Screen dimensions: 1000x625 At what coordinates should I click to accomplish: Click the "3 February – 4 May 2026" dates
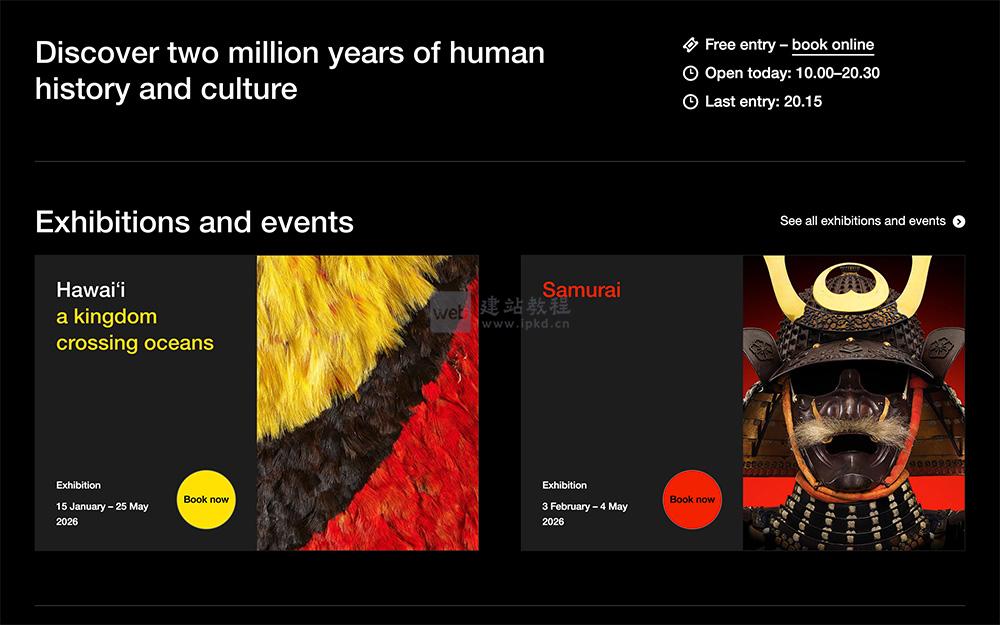583,515
